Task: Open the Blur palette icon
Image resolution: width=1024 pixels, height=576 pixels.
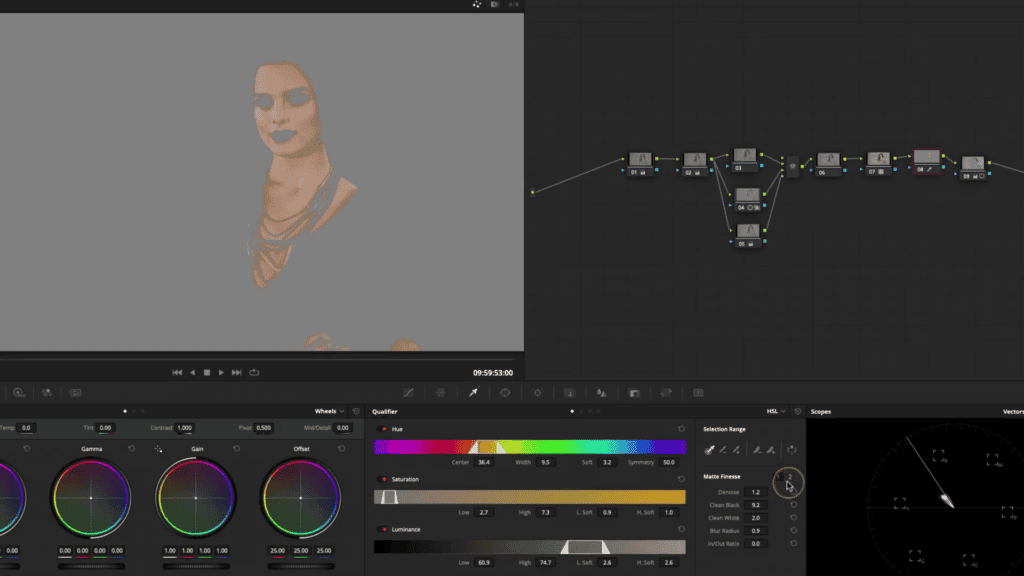Action: point(601,392)
